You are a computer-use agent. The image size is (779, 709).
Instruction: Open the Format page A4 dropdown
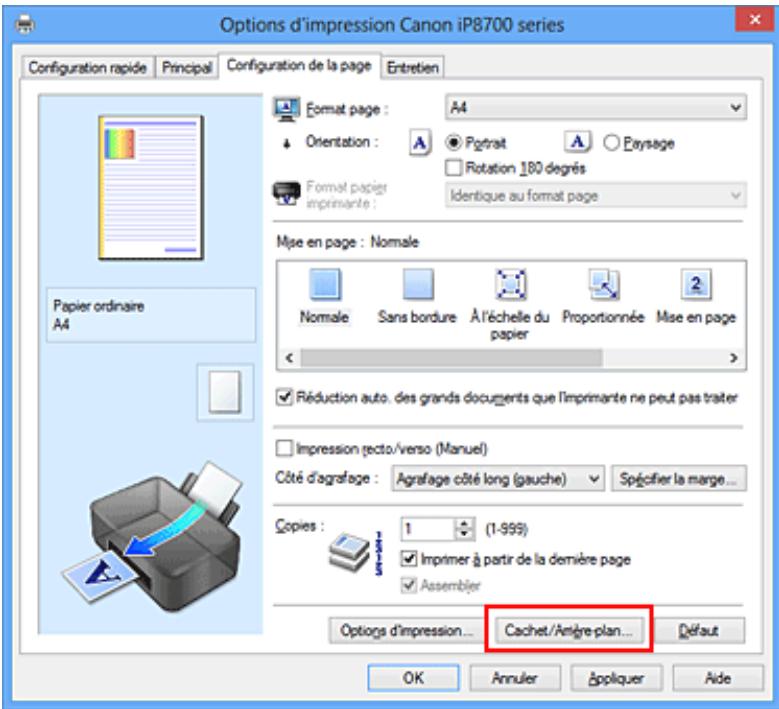tap(596, 107)
